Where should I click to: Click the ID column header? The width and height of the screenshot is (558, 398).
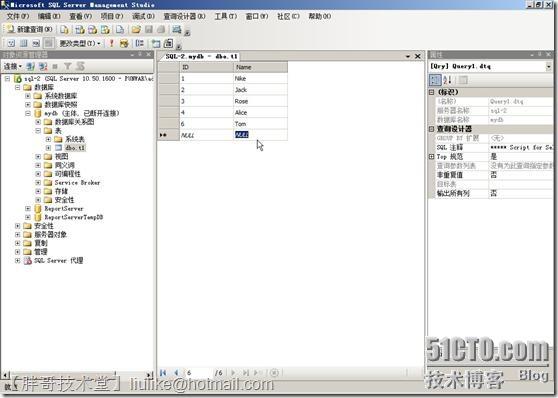(x=206, y=67)
